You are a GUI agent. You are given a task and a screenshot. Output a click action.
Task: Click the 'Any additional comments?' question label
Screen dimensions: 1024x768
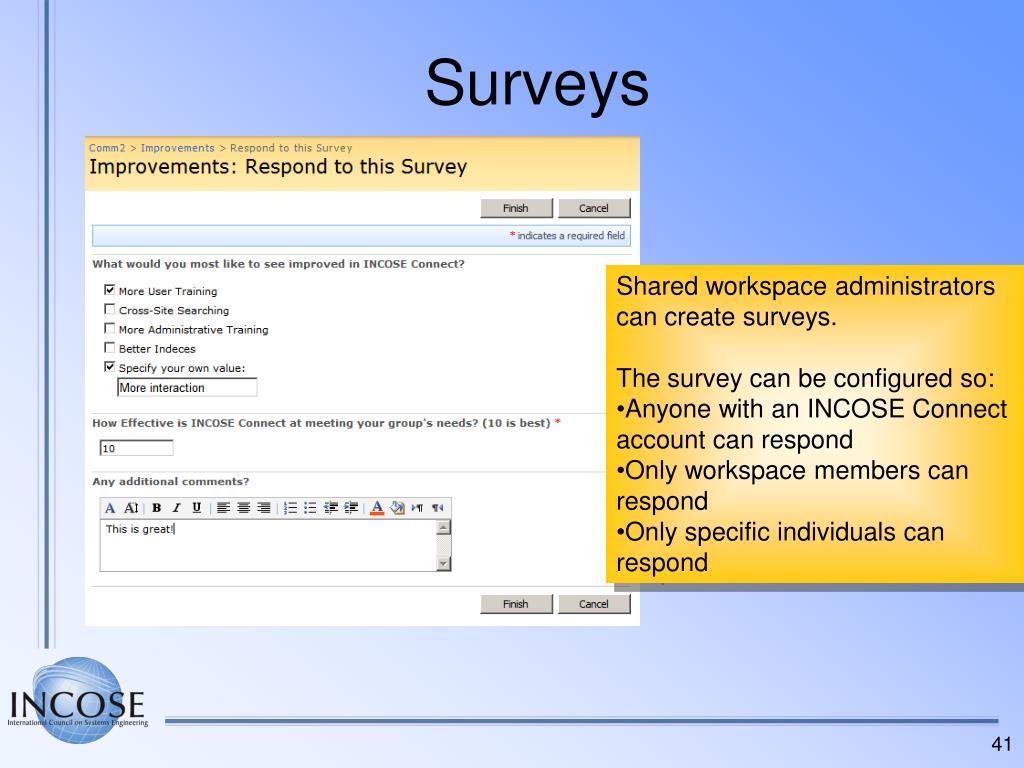170,481
